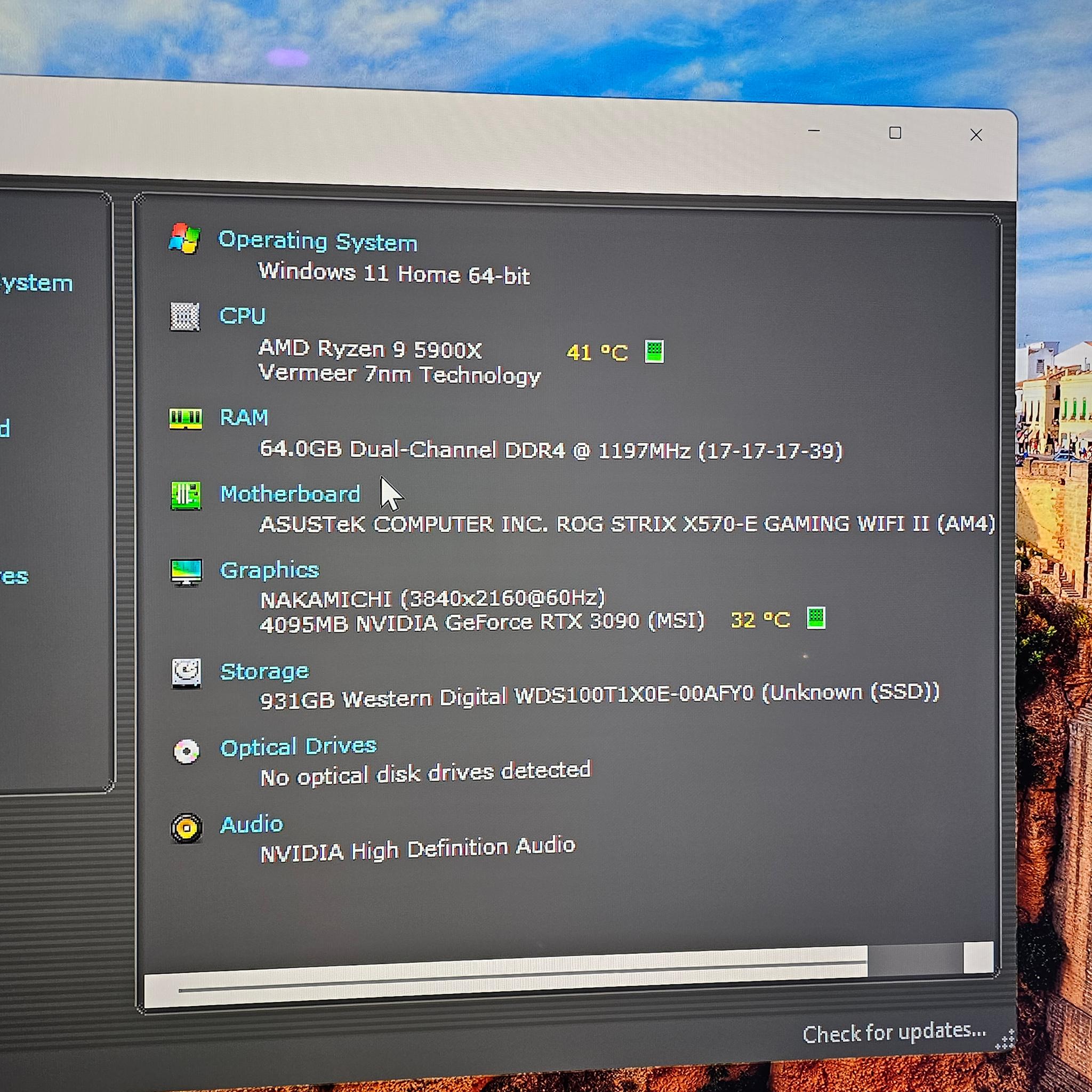Click the Optical Drives disc icon
Image resolution: width=1092 pixels, height=1092 pixels.
(186, 751)
